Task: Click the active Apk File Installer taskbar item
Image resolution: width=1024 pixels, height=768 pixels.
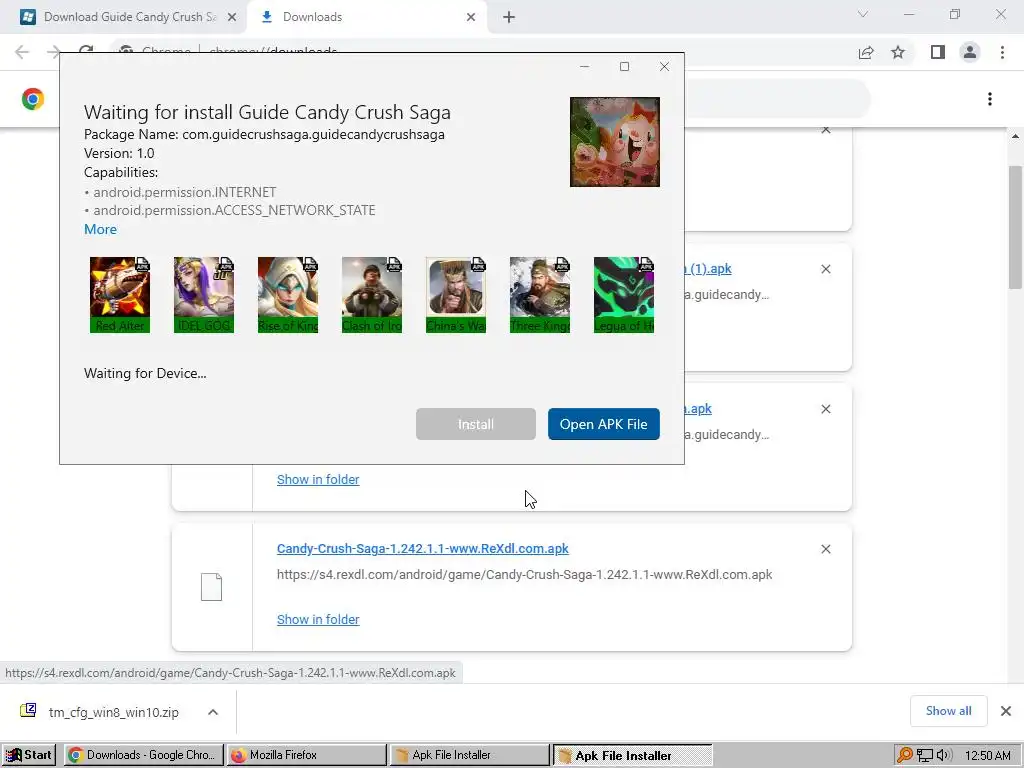Action: tap(632, 755)
